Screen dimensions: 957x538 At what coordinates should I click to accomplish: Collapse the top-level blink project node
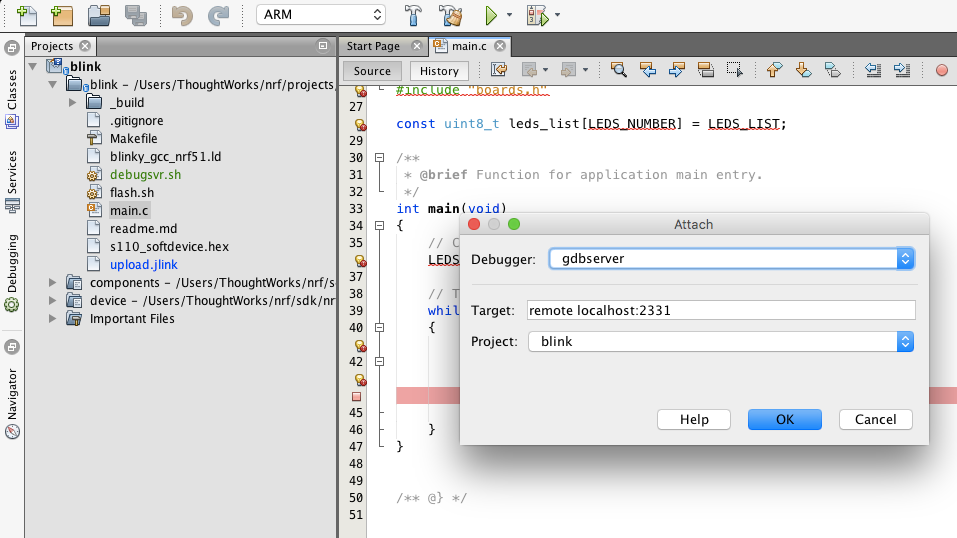[x=33, y=66]
